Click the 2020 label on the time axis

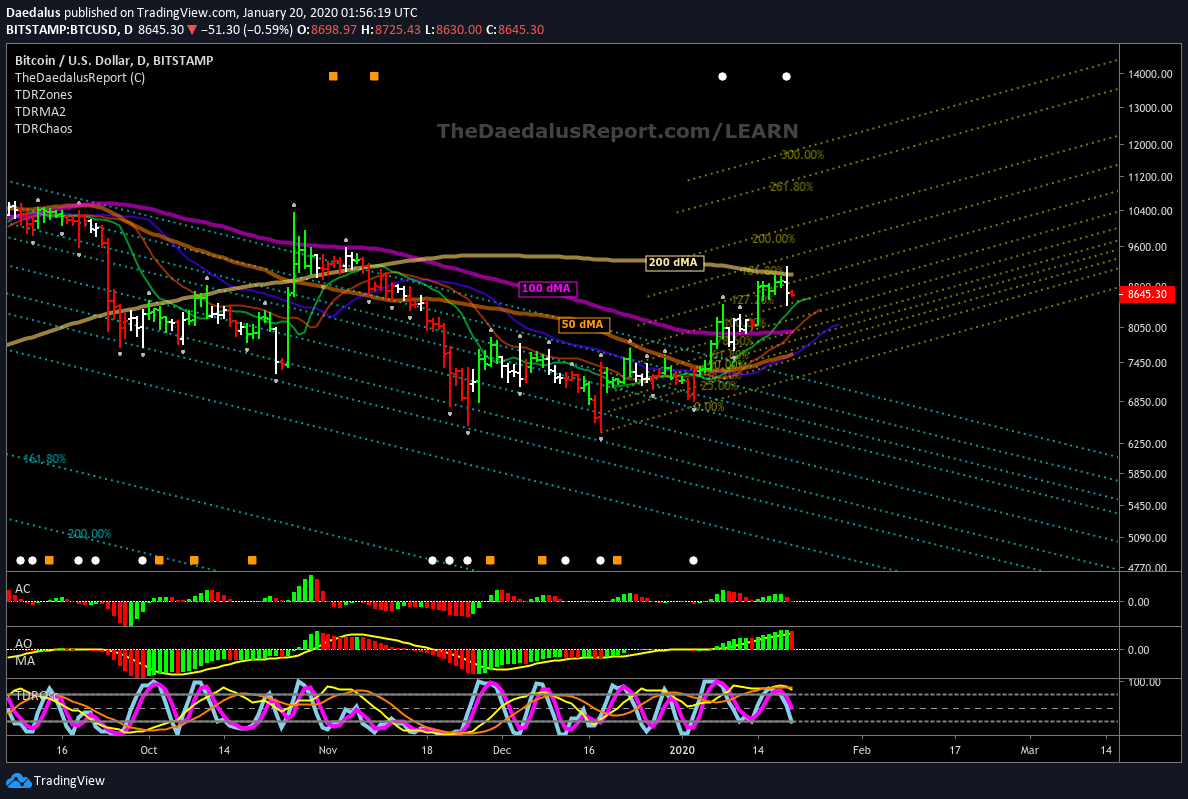[682, 751]
